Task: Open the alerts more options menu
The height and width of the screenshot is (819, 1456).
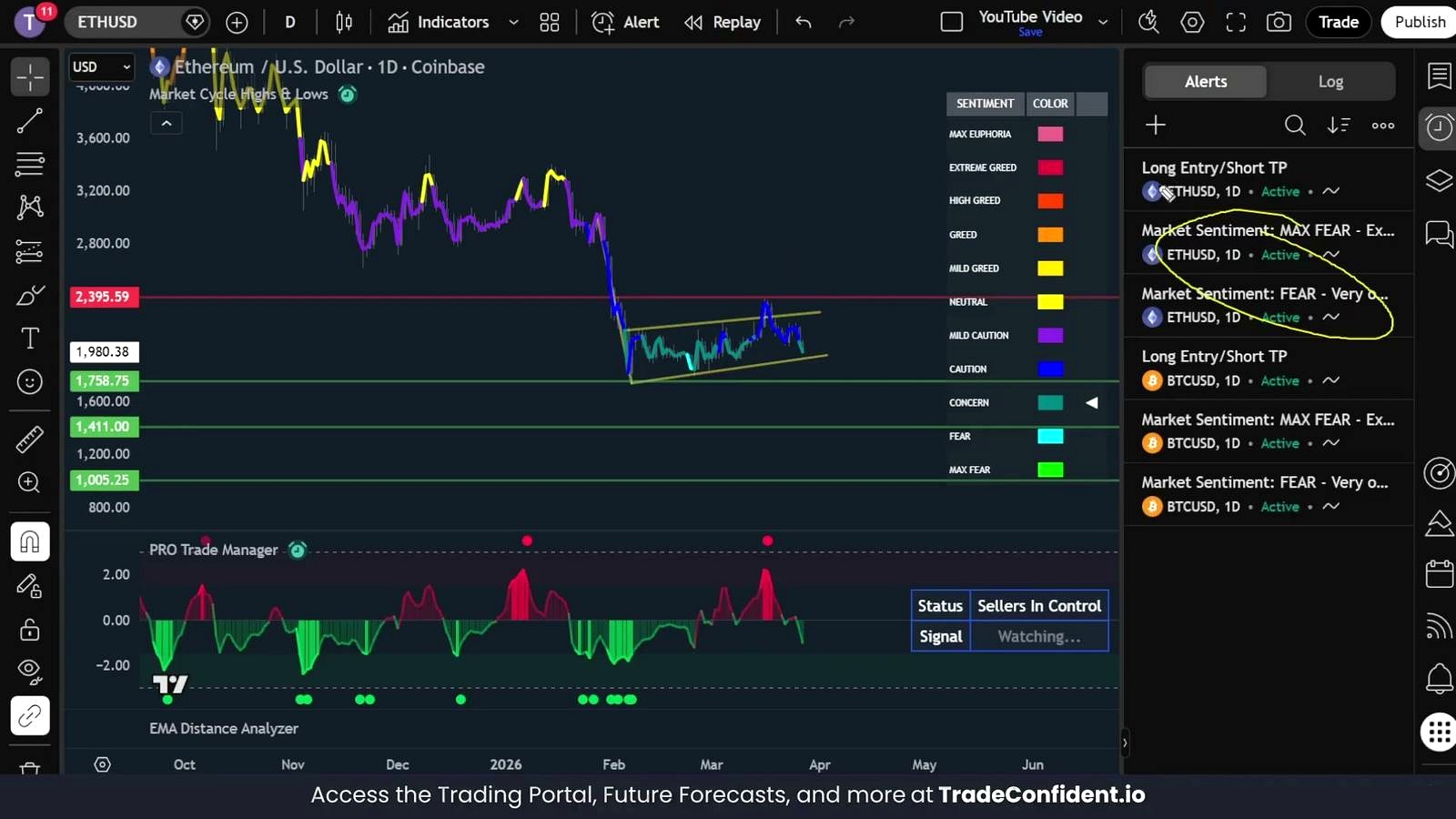Action: (x=1383, y=125)
